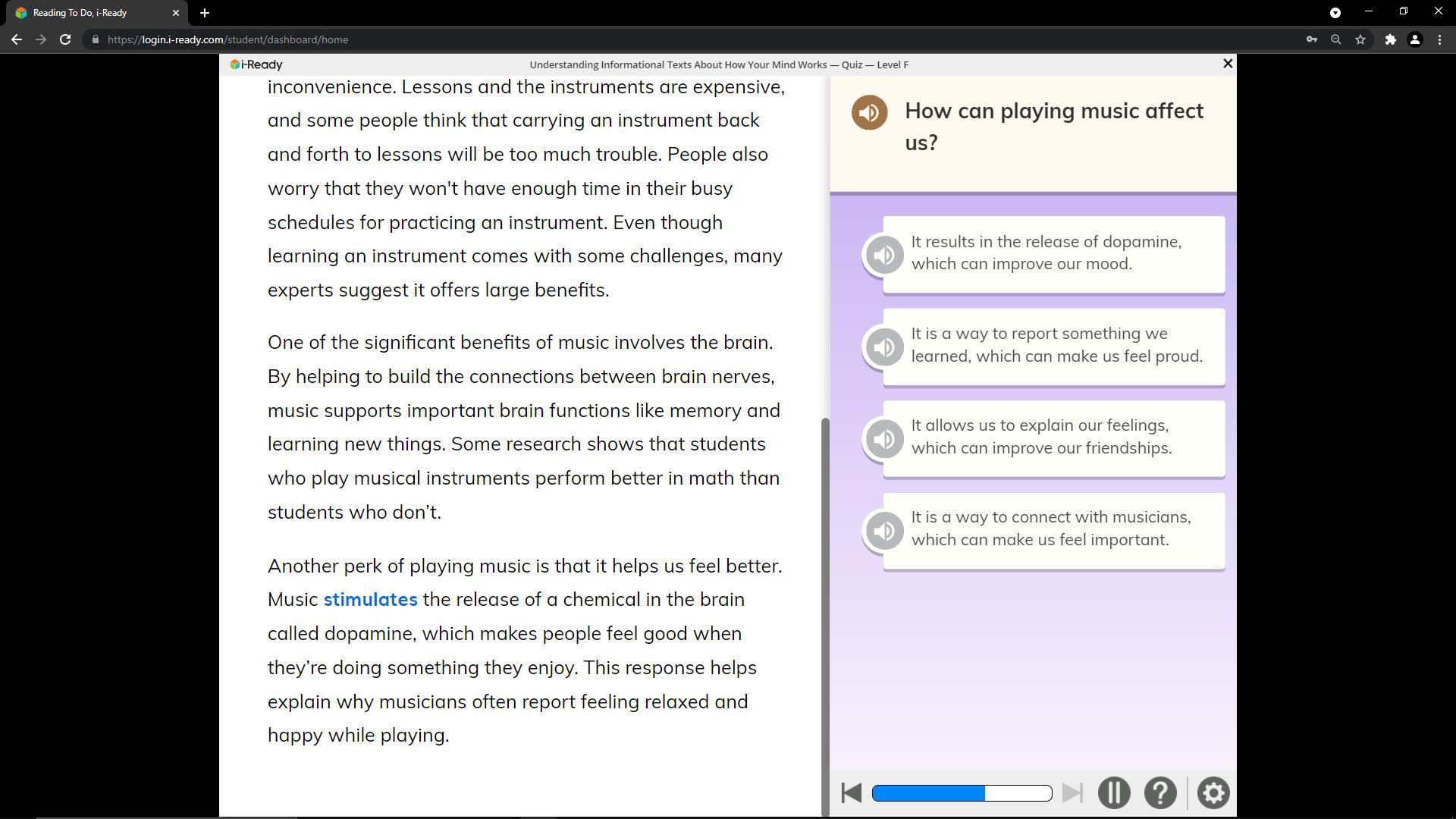Open the settings gear in lesson toolbar
Image resolution: width=1456 pixels, height=819 pixels.
click(1213, 793)
